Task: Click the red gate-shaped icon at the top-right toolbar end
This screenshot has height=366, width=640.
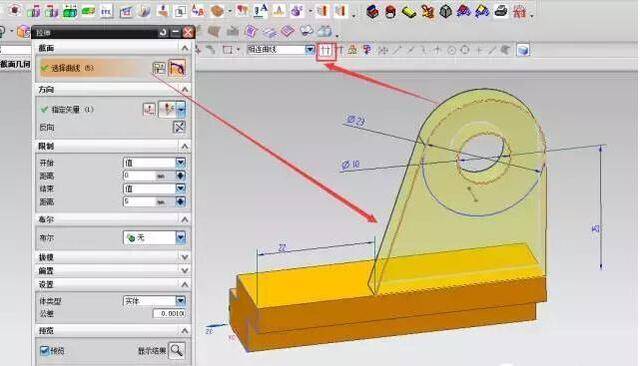Action: click(519, 11)
